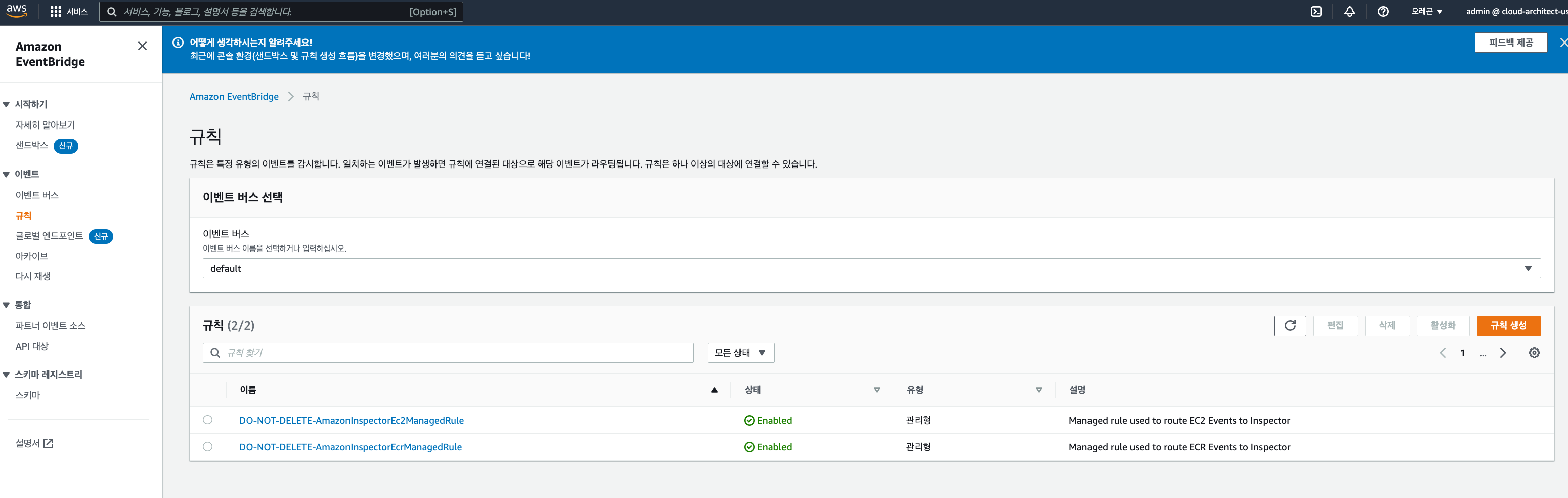Refresh the rules list

click(x=1290, y=326)
